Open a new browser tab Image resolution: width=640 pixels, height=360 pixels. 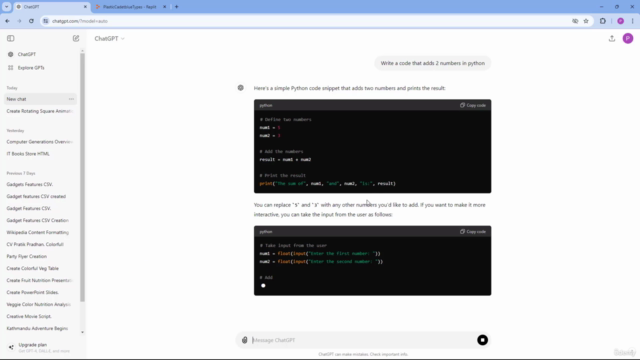tap(176, 7)
